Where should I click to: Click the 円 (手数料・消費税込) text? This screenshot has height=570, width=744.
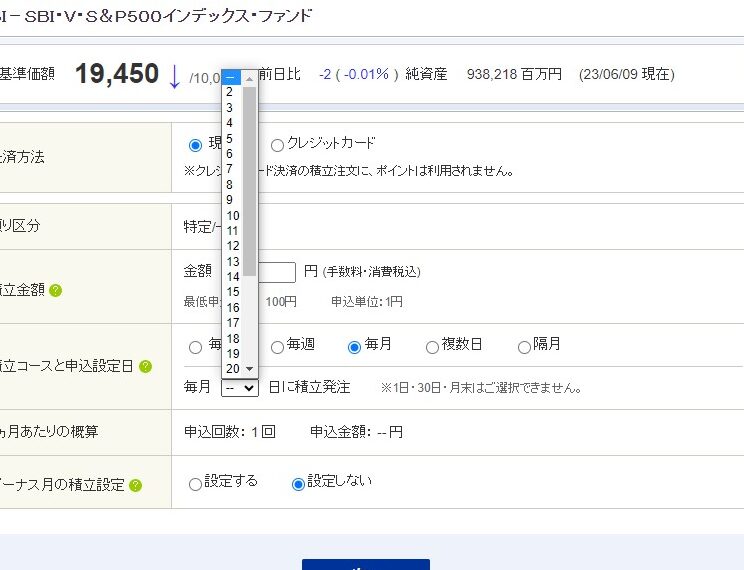363,271
